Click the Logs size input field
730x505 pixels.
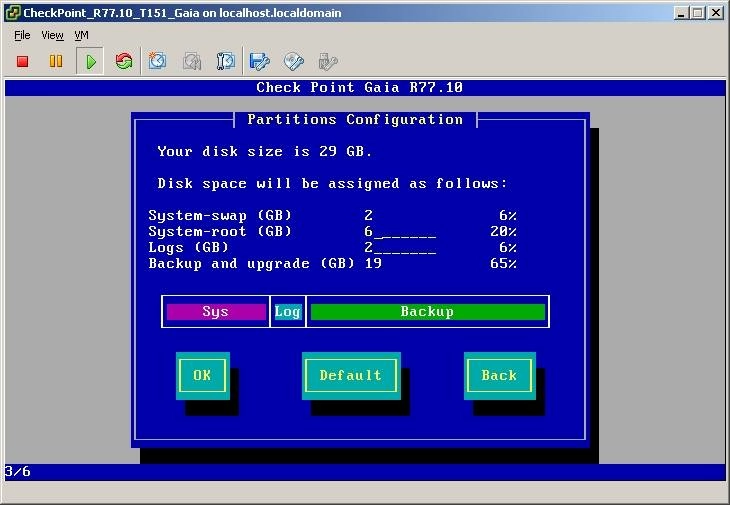point(400,247)
